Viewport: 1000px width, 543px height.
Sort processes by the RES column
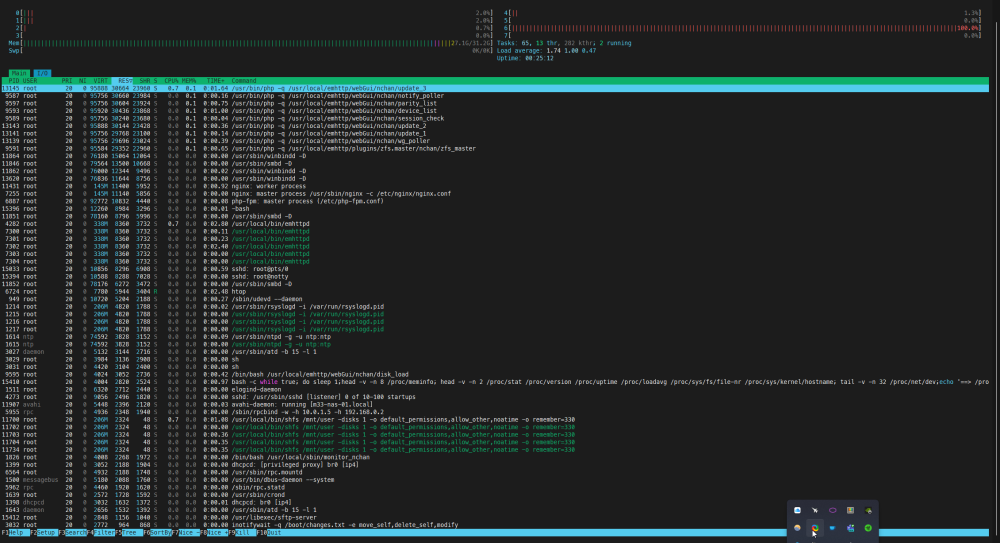coord(123,81)
